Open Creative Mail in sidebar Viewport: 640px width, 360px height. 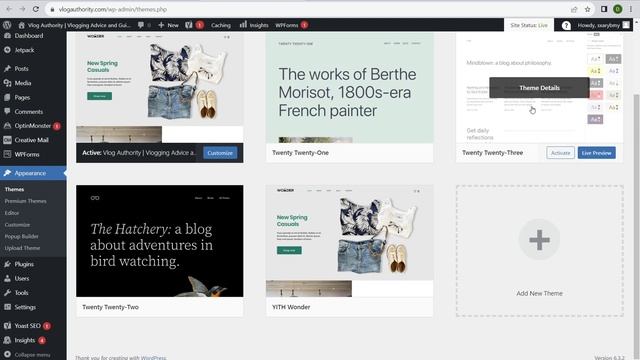tap(31, 140)
